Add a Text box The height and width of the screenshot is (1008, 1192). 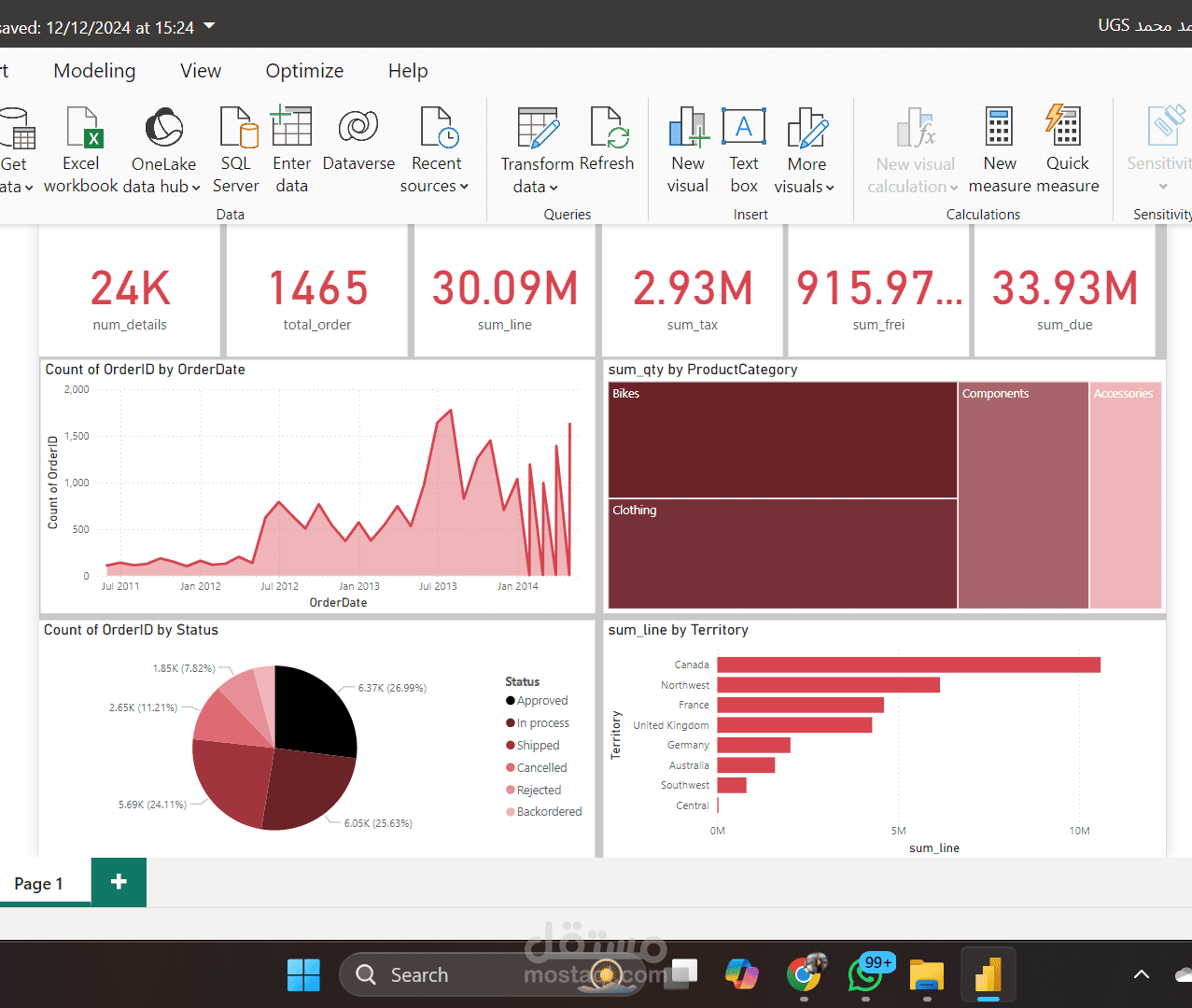[744, 149]
